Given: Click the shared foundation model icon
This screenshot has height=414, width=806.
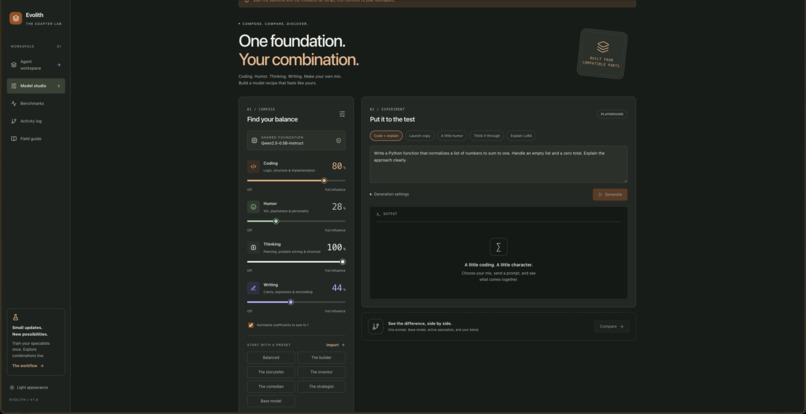Looking at the screenshot, I should 254,140.
